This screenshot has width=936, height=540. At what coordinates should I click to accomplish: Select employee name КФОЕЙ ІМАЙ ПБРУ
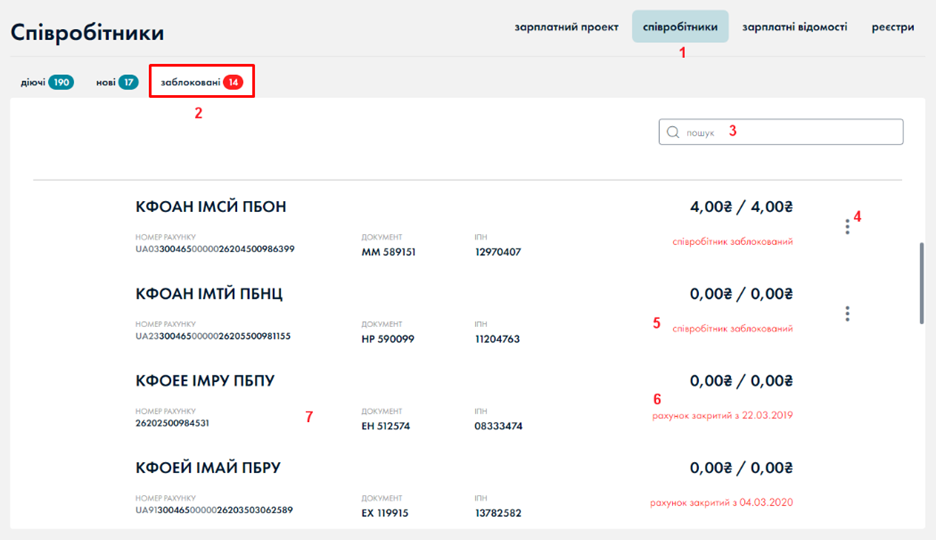point(208,468)
